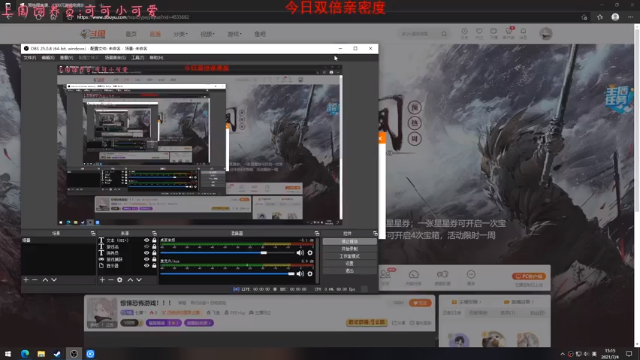Expand the 游戏 dropdown in Douyu nav

[234, 34]
